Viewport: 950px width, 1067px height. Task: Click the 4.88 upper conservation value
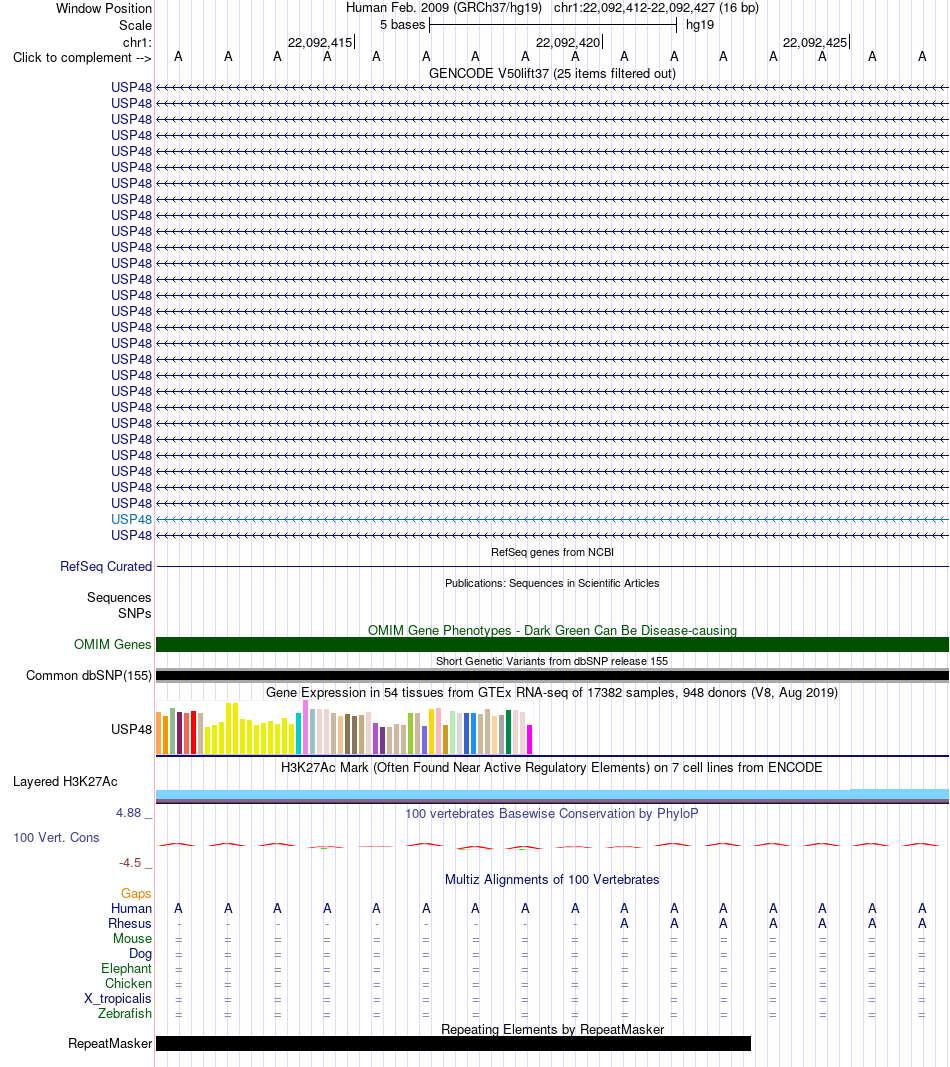(128, 812)
